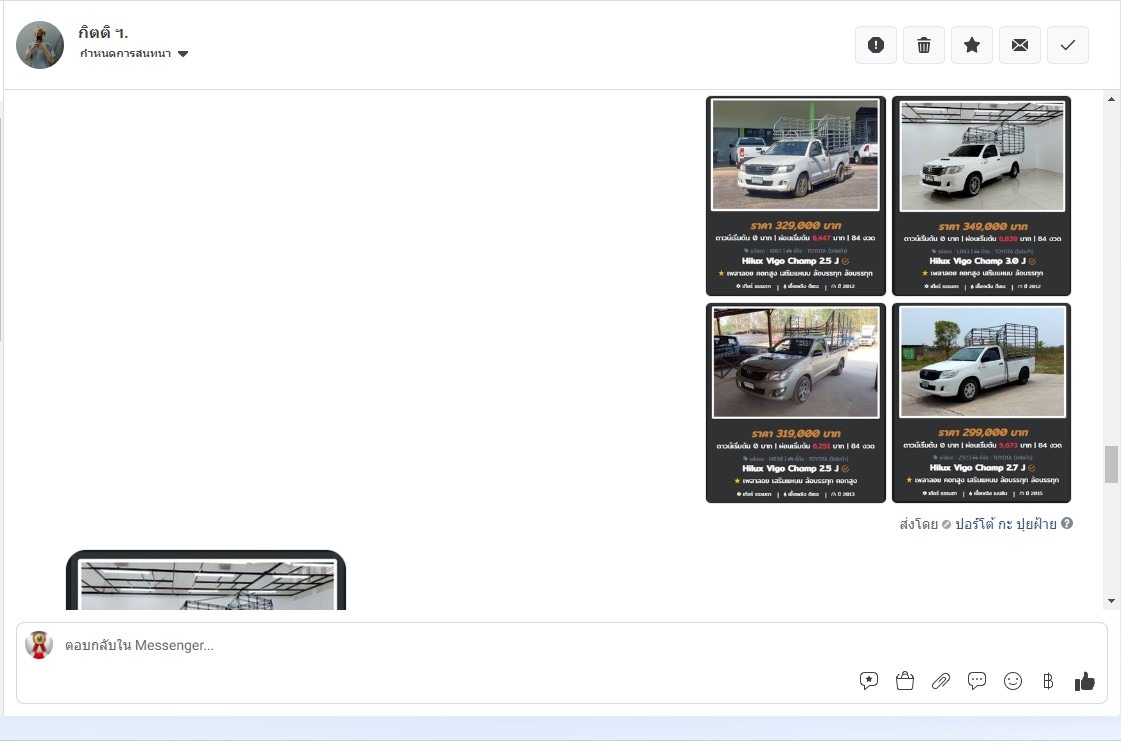Viewport: 1121px width, 748px height.
Task: Toggle the star to follow up conversation
Action: point(972,45)
